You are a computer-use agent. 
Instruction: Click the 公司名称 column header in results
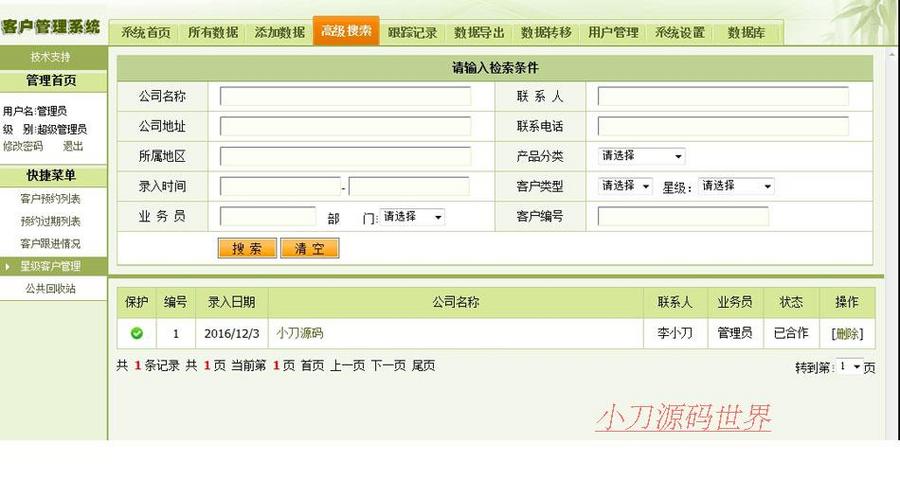point(456,302)
